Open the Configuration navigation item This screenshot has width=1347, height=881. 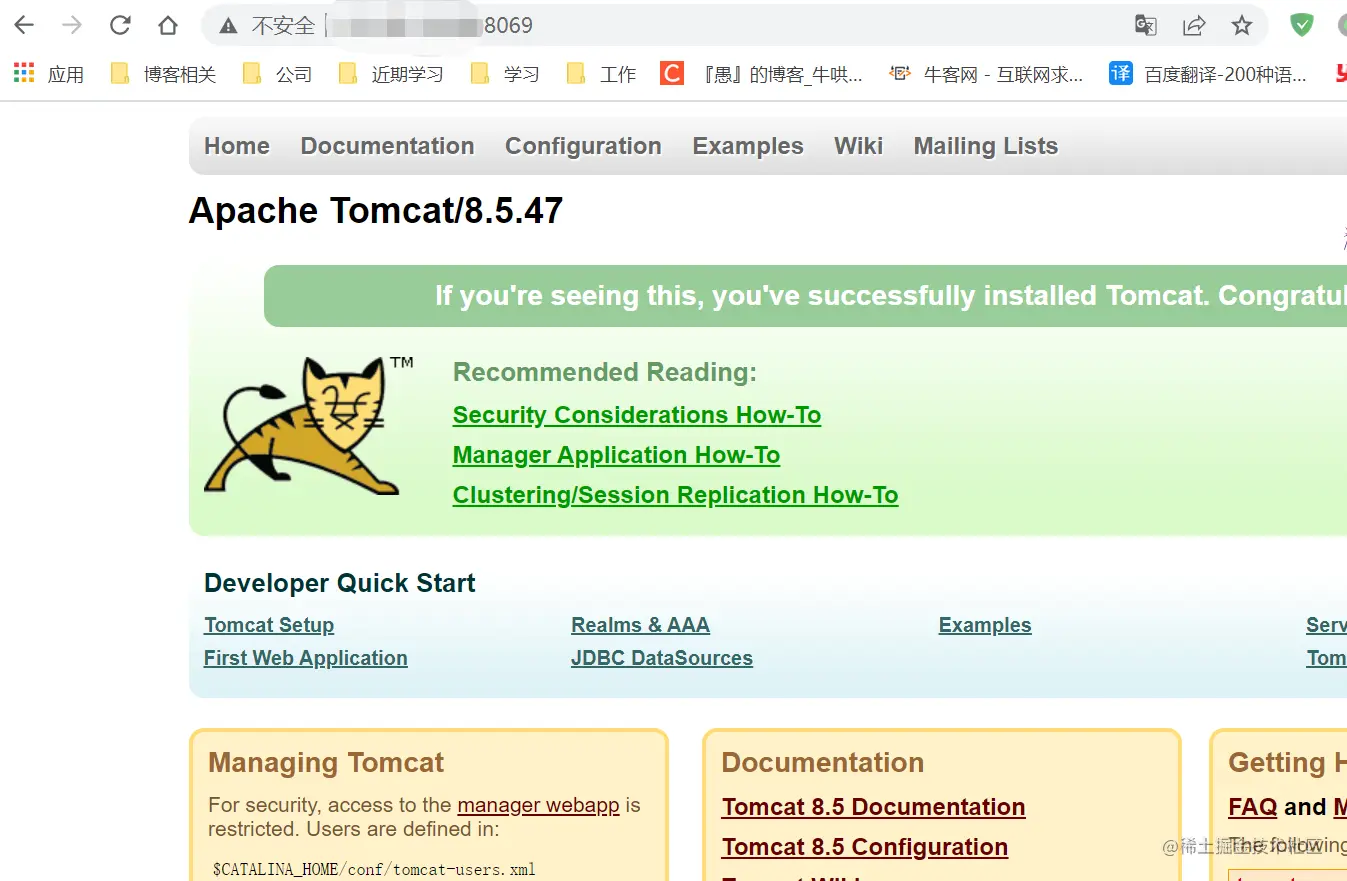[x=583, y=146]
